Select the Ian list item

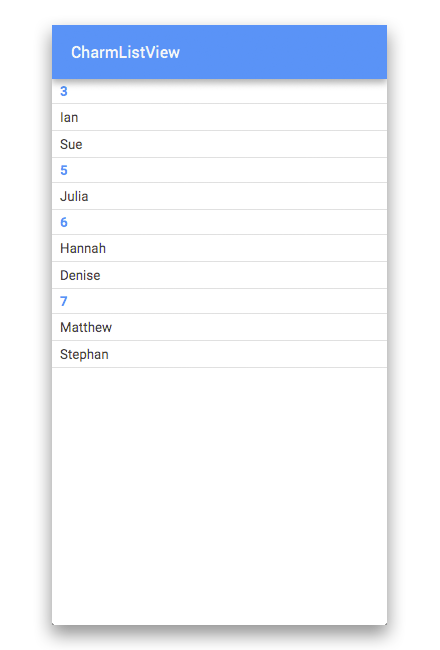tap(219, 117)
